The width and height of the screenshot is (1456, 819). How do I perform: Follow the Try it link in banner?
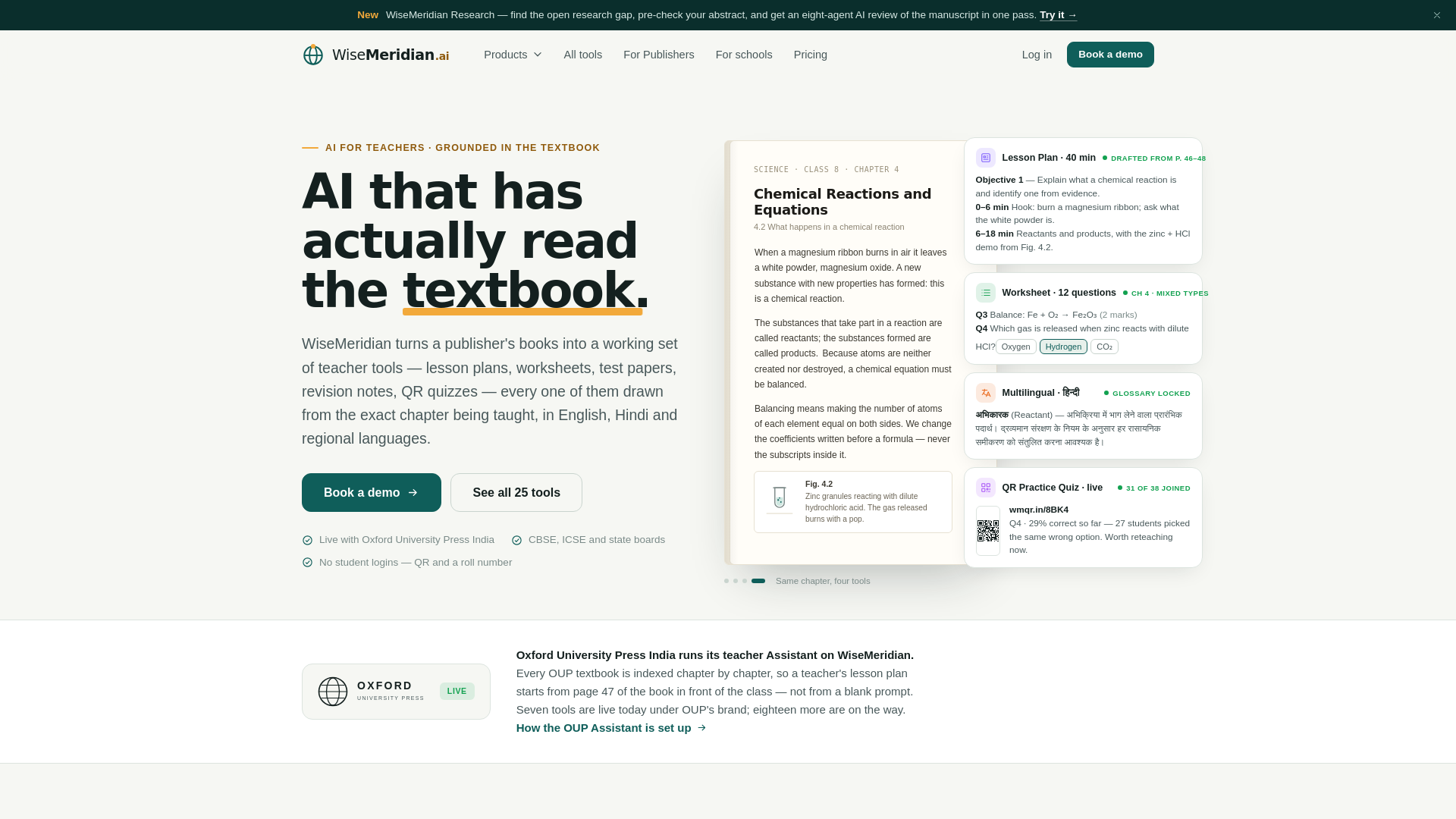click(1058, 15)
